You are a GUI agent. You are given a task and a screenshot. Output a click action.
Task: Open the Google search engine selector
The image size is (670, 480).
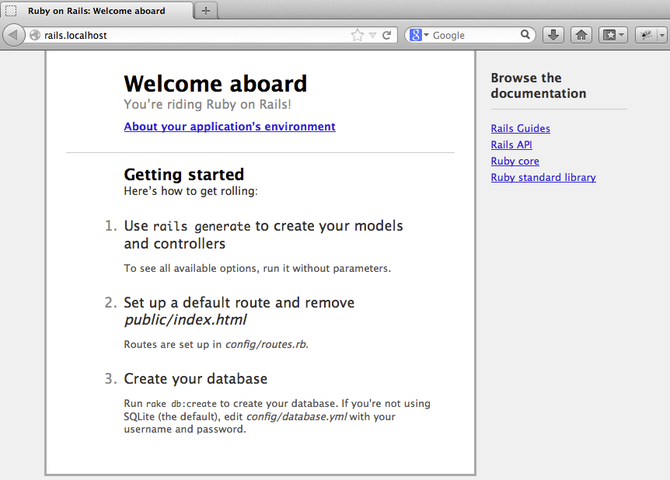419,35
